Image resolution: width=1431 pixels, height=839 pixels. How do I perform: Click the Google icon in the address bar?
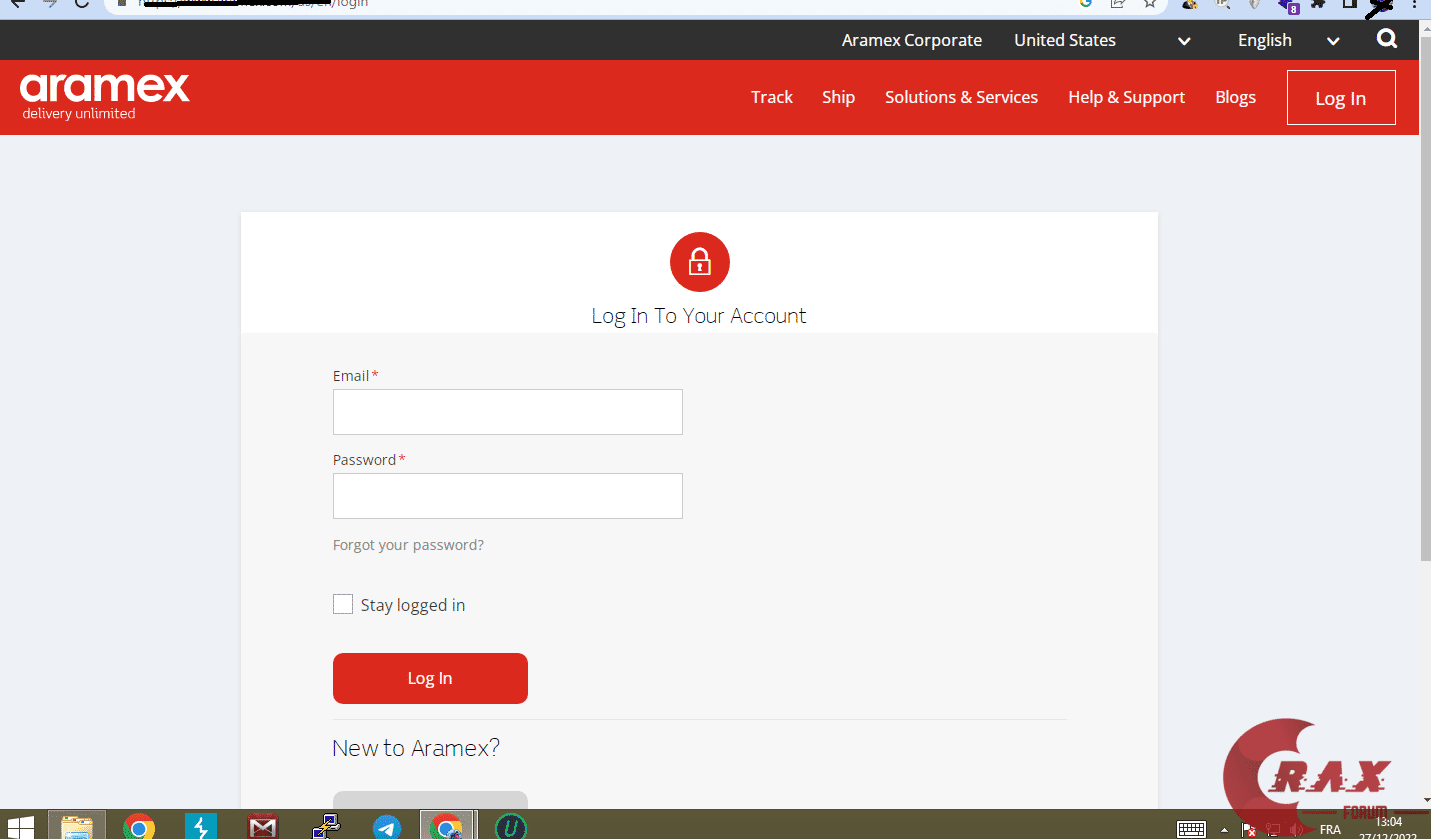pyautogui.click(x=1086, y=4)
